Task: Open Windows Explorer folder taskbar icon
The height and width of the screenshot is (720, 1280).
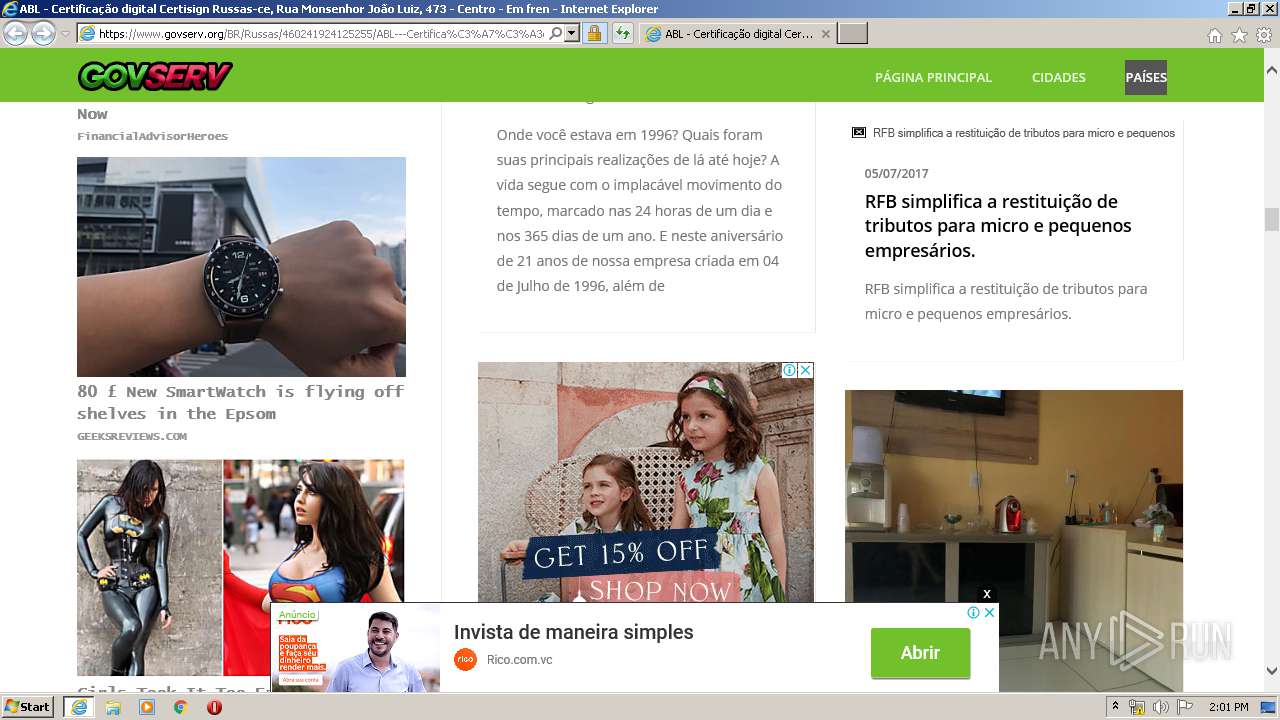Action: [x=113, y=707]
